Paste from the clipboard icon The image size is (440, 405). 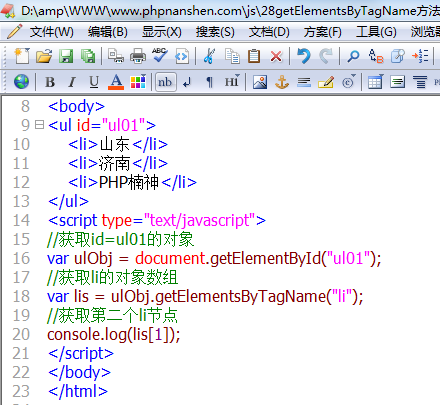[254, 56]
